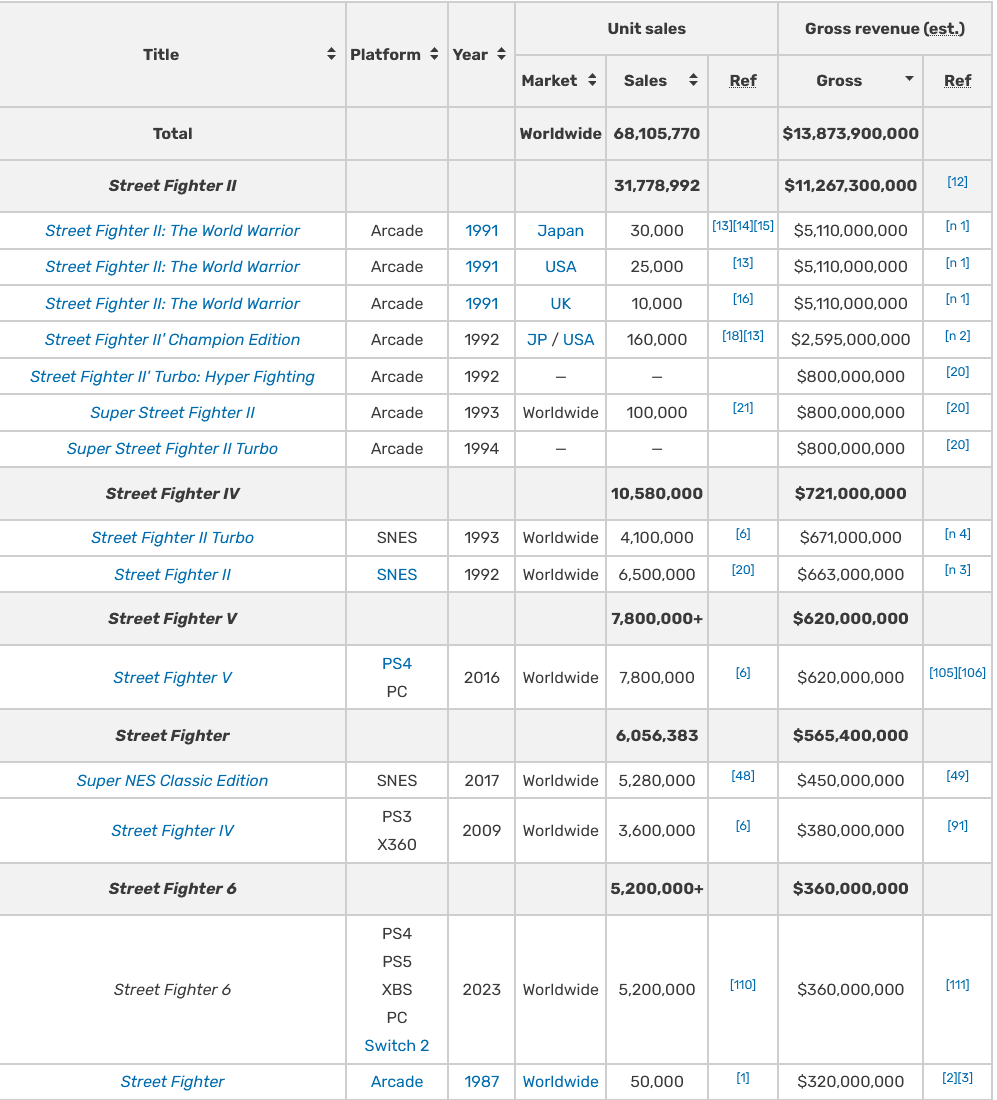Open reference [18] in the Champion Edition row

[732, 335]
